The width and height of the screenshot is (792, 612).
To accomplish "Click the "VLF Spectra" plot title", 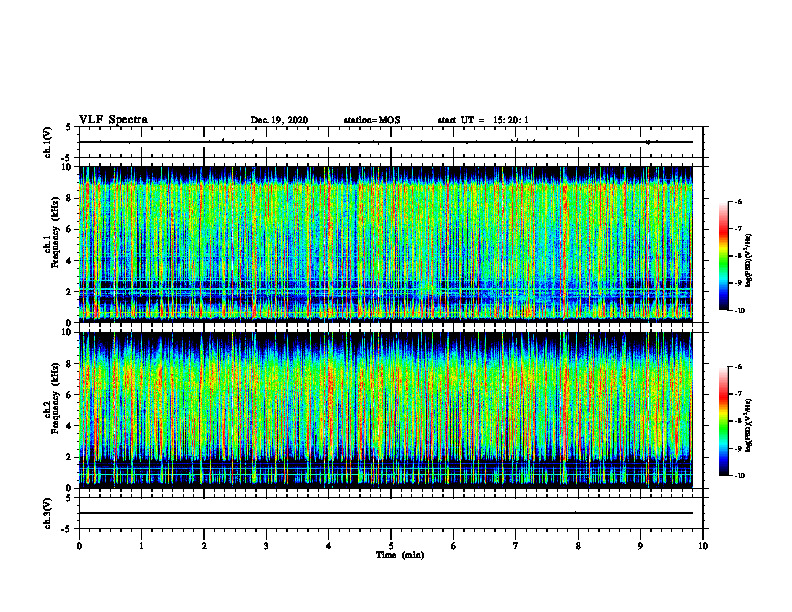I will (x=113, y=120).
